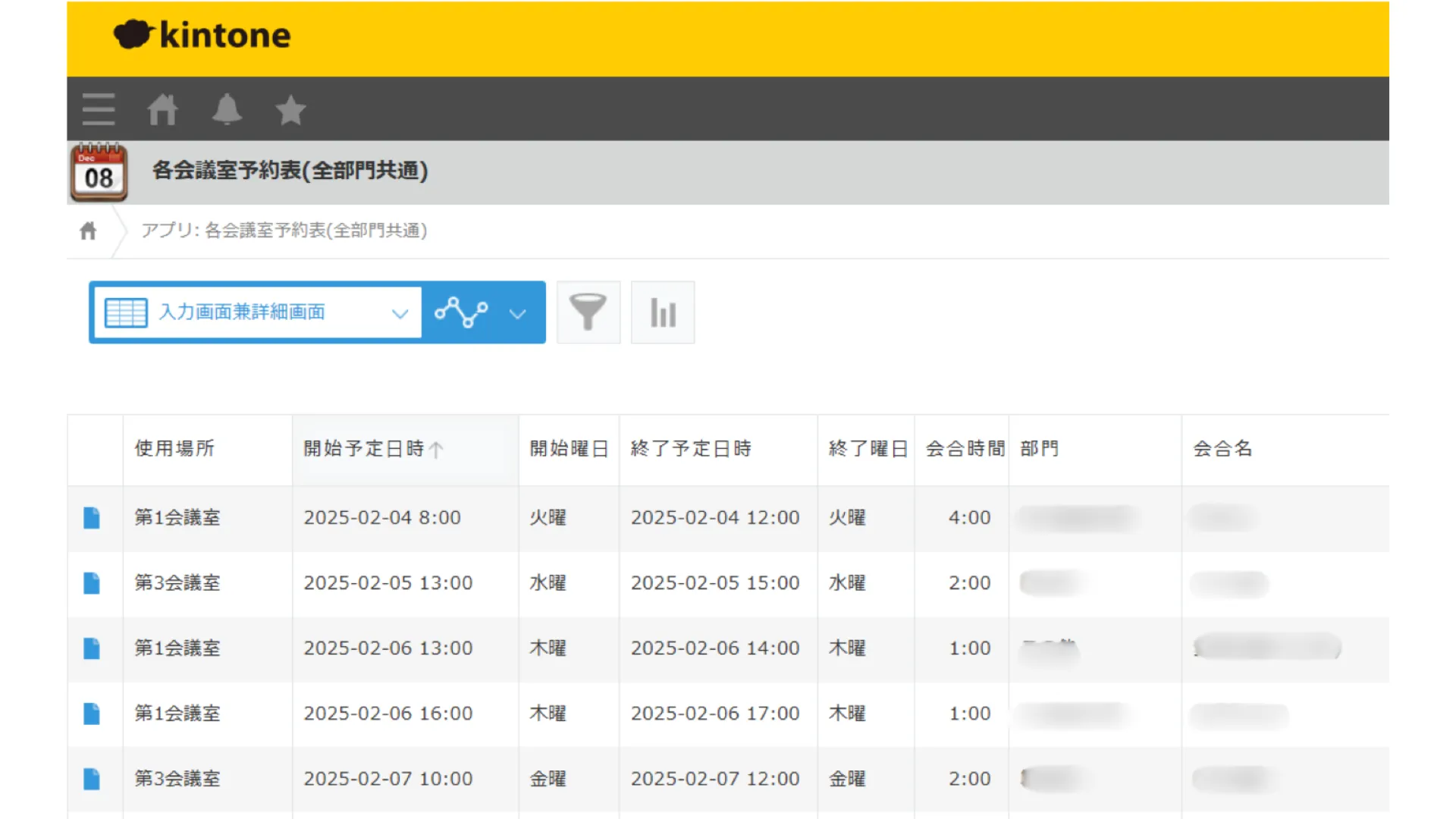Click the 使用場所 column header
The image size is (1456, 819).
pos(174,449)
